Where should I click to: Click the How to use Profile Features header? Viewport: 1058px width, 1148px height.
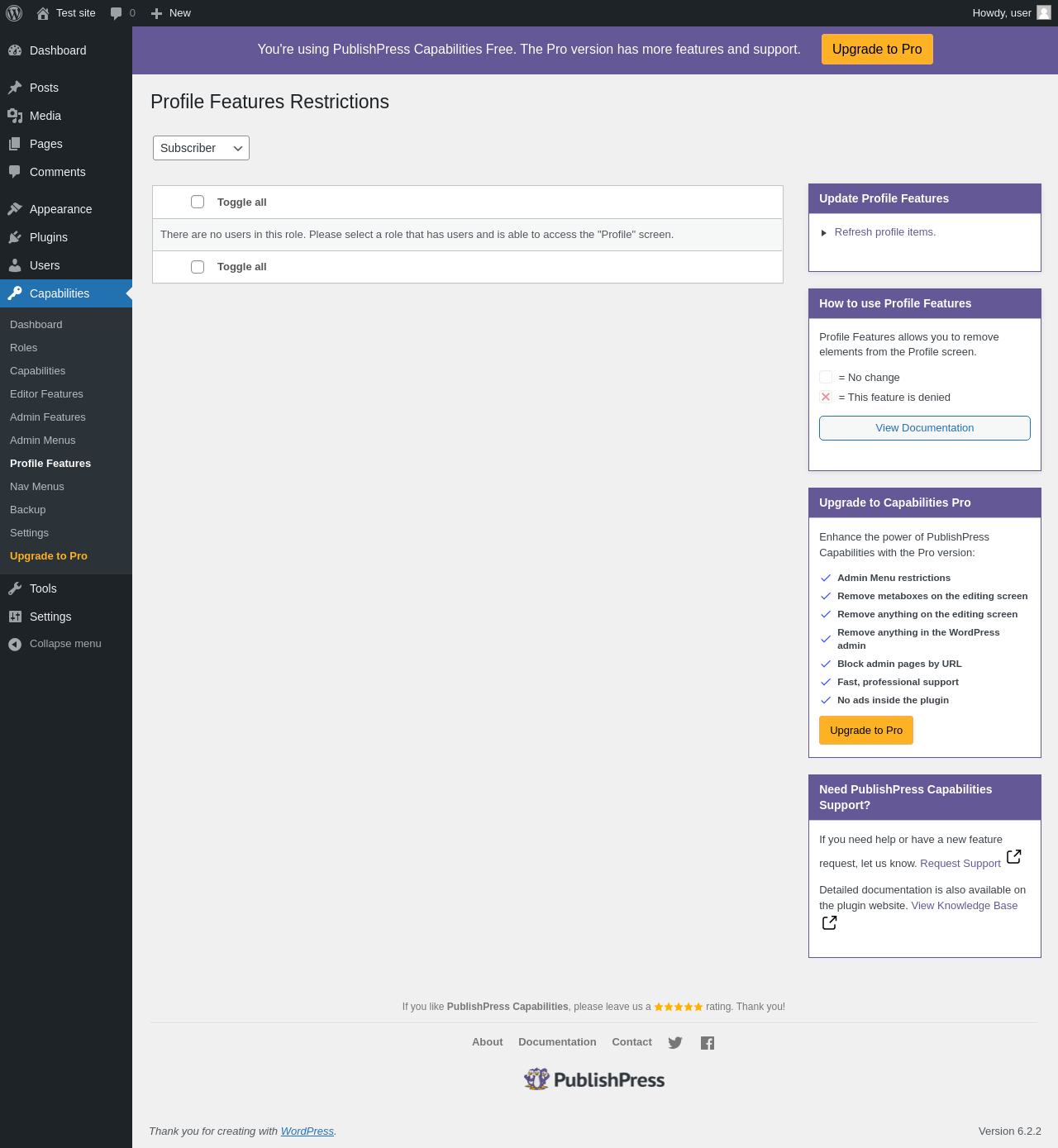click(925, 303)
